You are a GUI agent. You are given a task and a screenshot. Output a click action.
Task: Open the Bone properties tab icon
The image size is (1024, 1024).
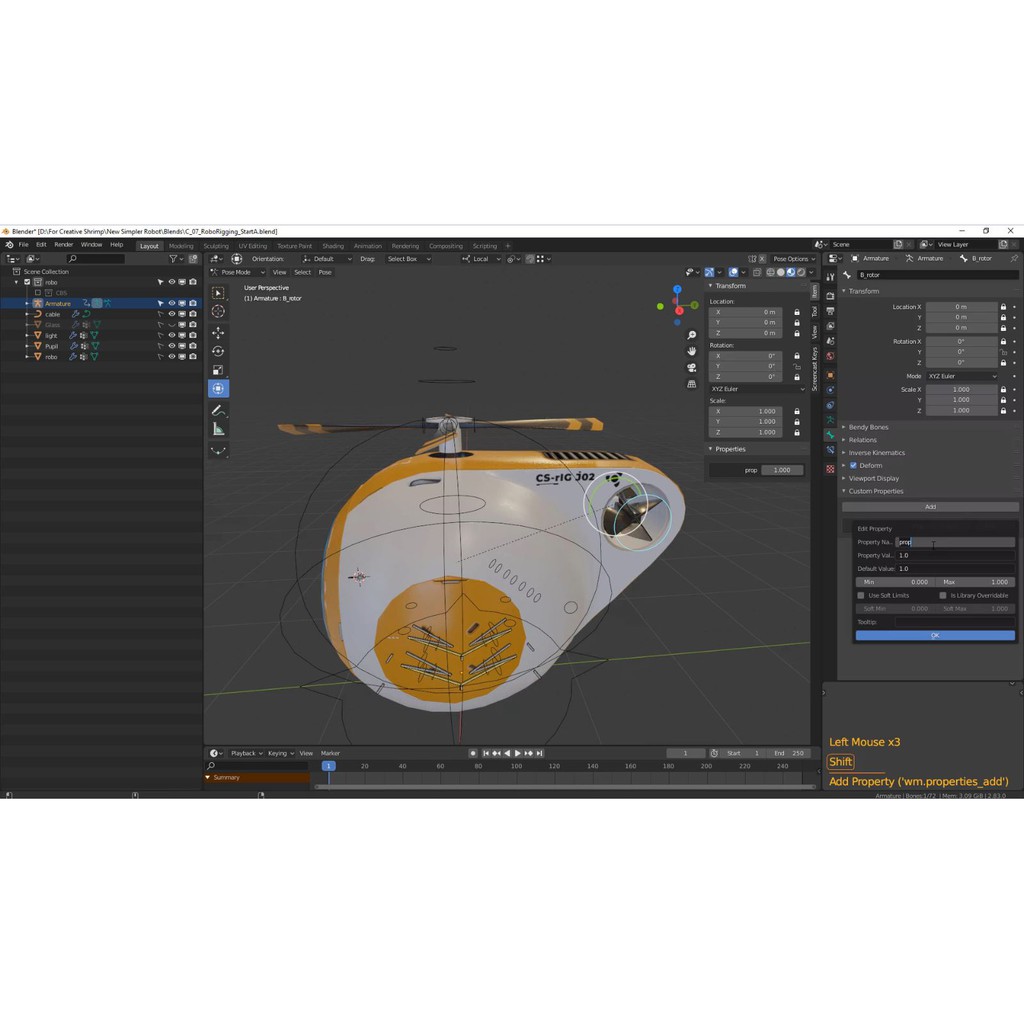[x=830, y=435]
